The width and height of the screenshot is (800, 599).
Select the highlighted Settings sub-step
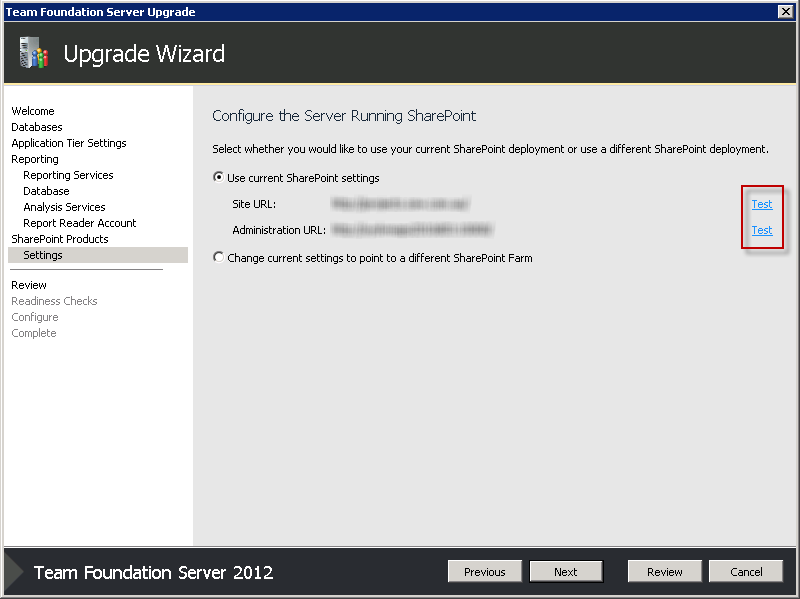pos(98,255)
